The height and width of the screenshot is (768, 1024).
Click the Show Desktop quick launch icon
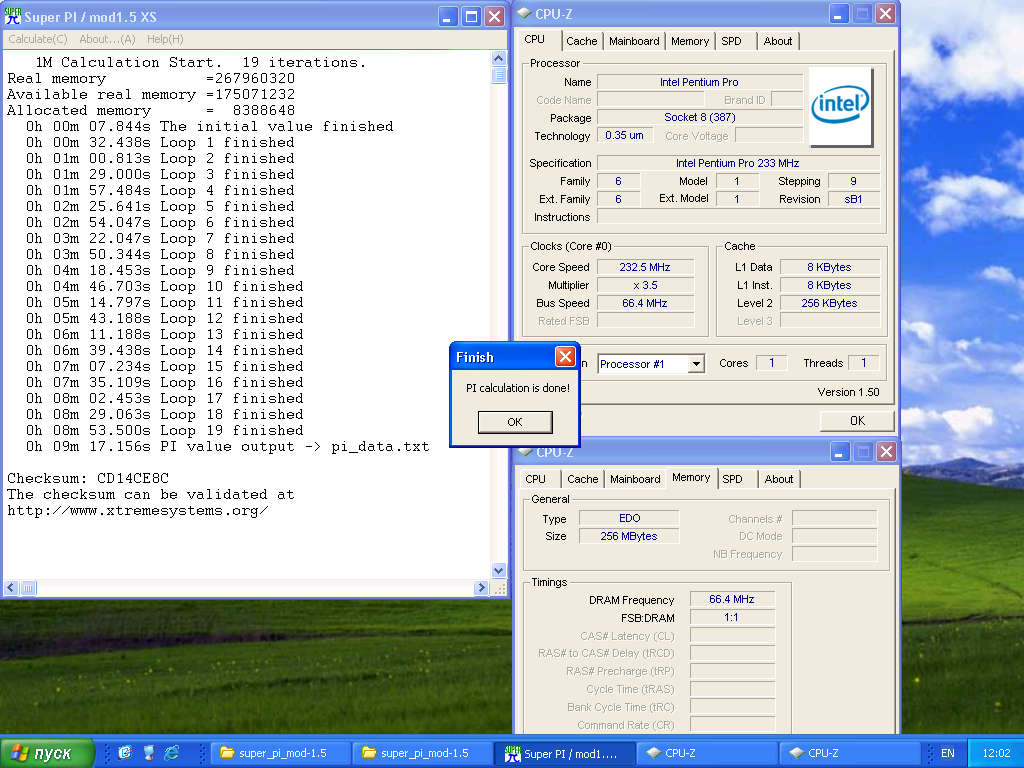click(148, 752)
